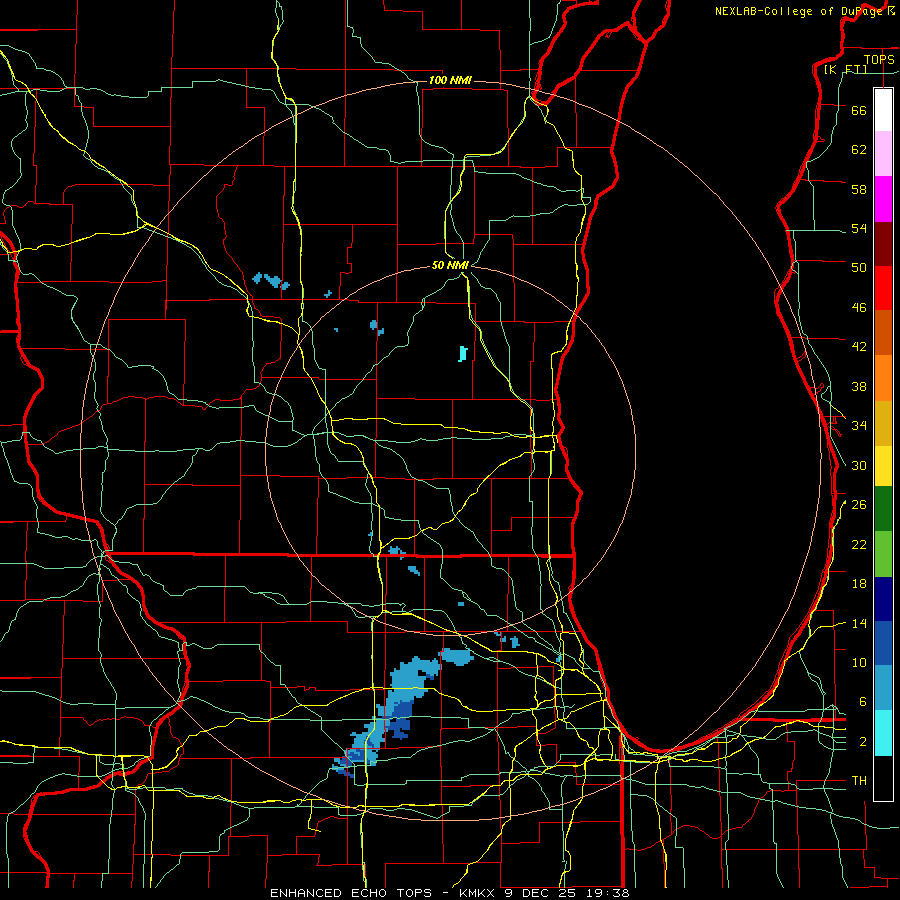Click the gold legend swatch
This screenshot has height=900, width=900.
(883, 423)
